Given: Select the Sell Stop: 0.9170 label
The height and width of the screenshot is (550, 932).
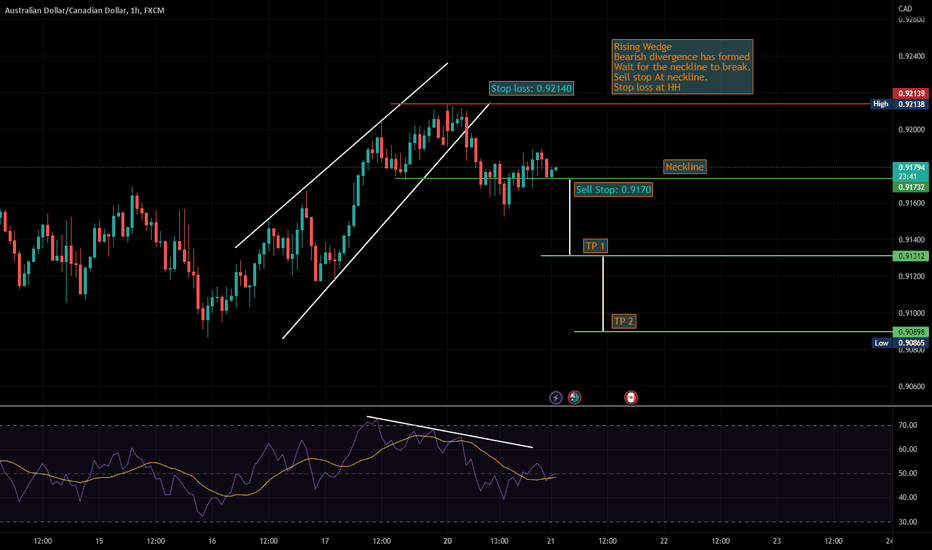Looking at the screenshot, I should click(613, 190).
